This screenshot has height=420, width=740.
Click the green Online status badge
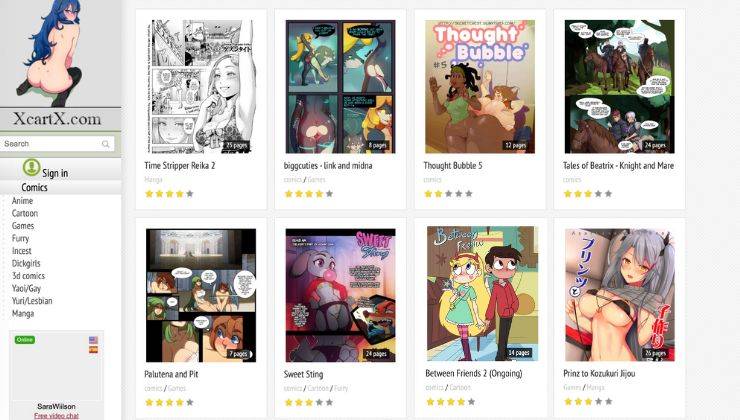(25, 339)
